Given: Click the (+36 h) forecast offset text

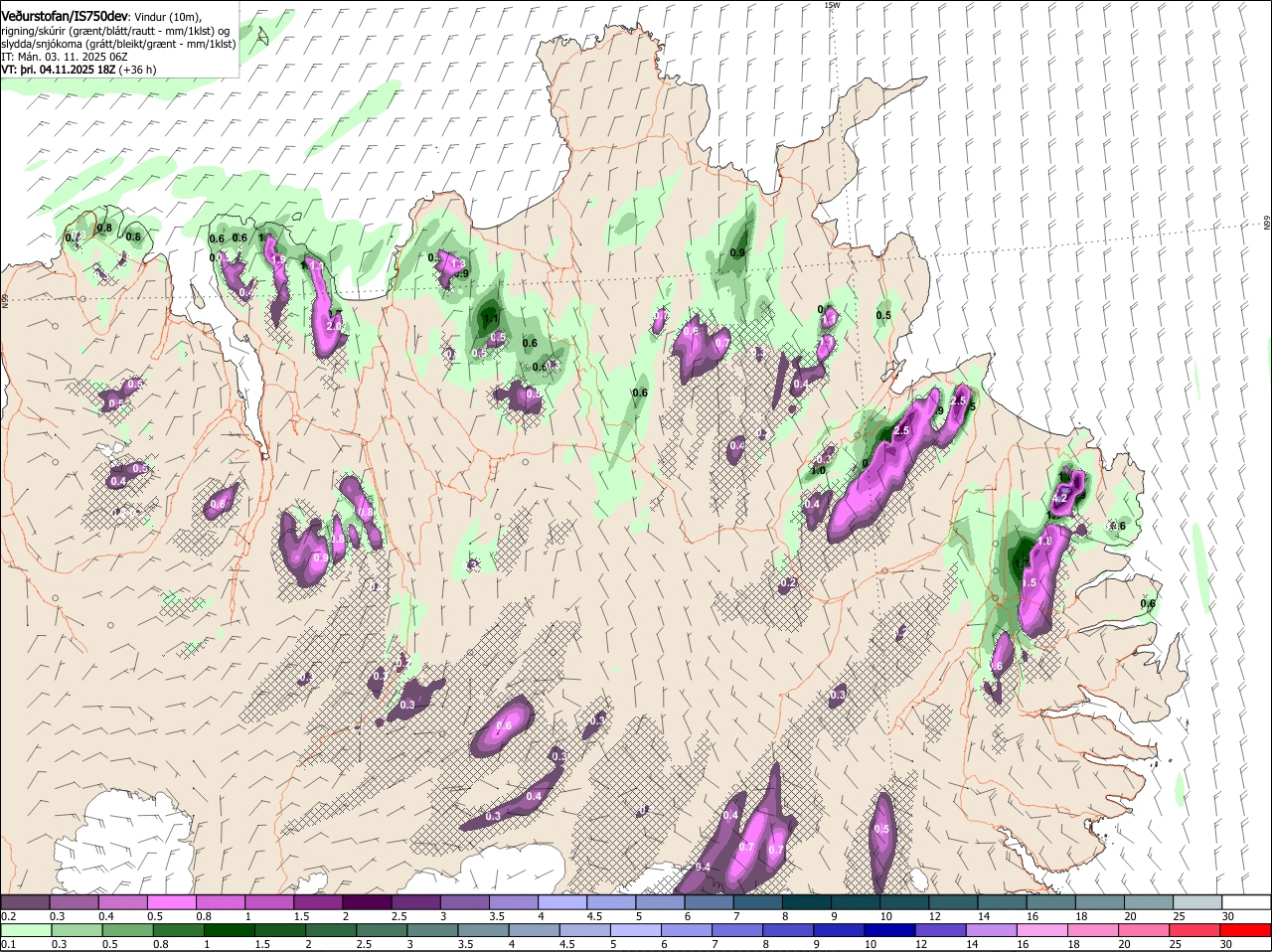Looking at the screenshot, I should [x=137, y=71].
